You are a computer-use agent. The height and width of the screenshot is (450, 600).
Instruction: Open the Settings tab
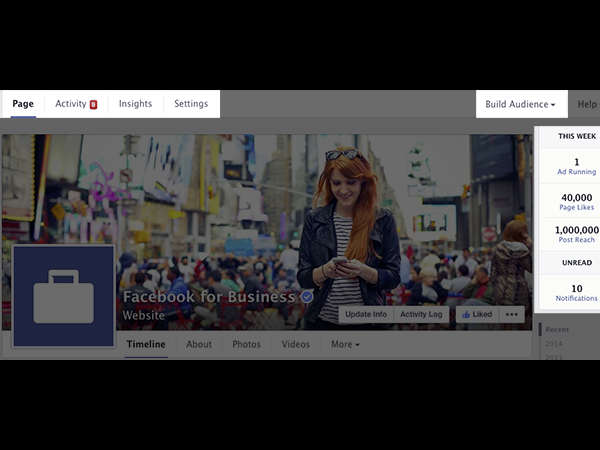(191, 104)
